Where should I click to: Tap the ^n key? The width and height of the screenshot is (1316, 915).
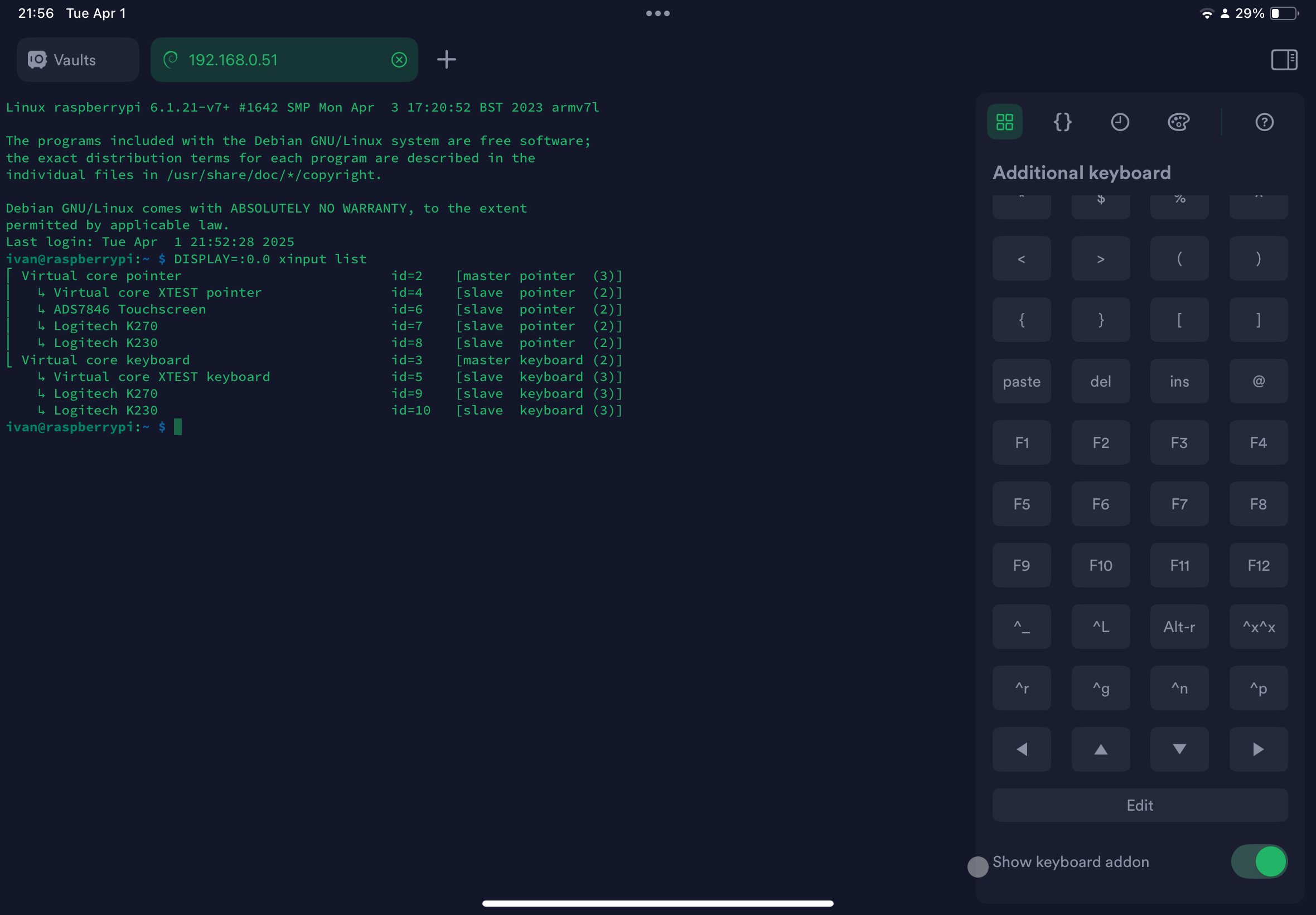pos(1179,688)
